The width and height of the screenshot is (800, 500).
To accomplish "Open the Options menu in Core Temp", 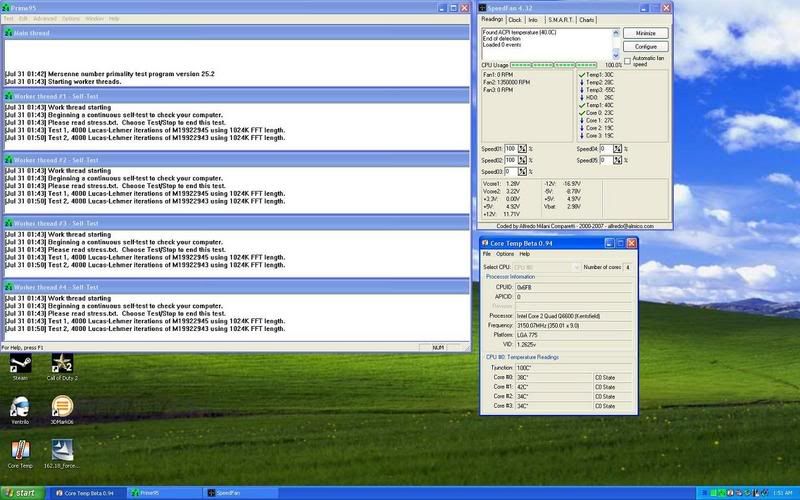I will click(505, 254).
